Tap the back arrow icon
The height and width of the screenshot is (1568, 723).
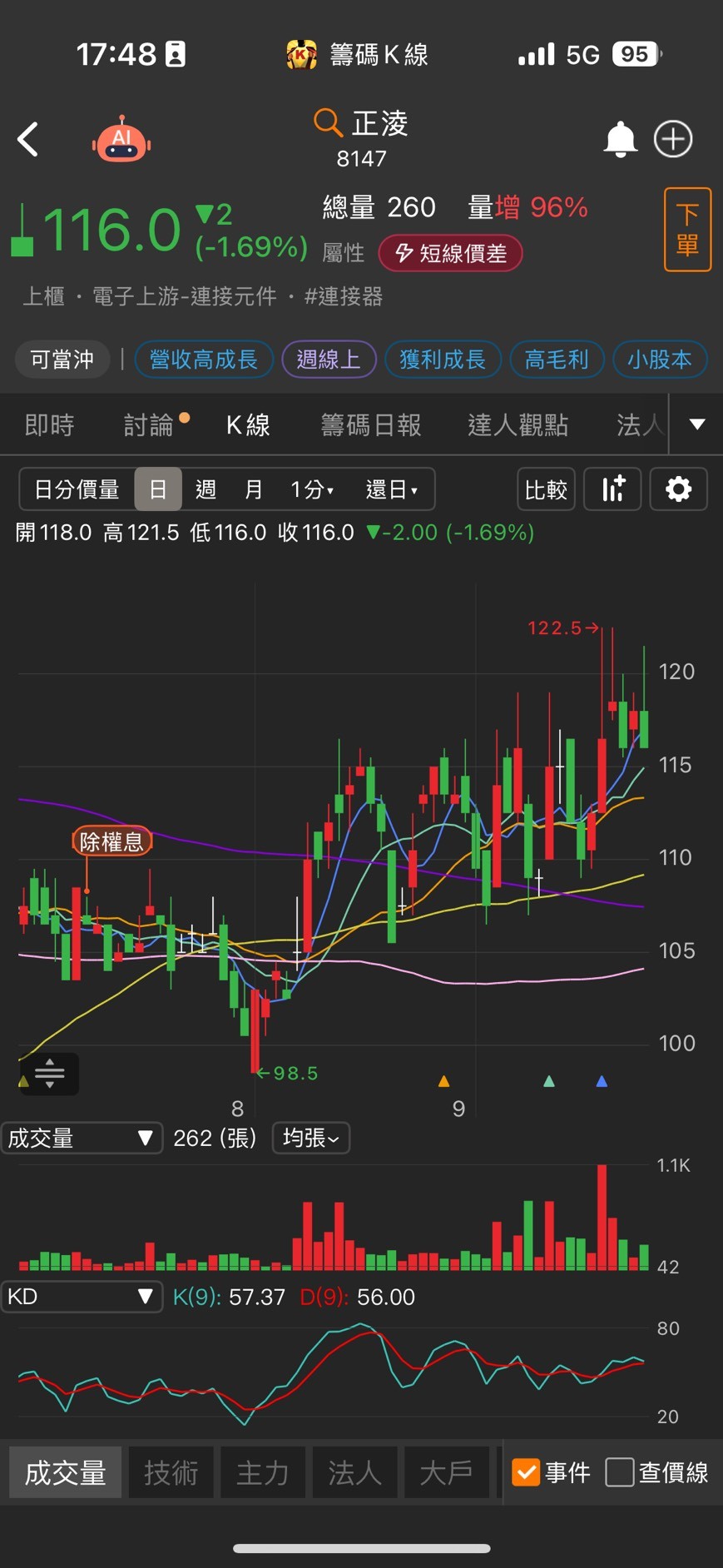point(28,139)
